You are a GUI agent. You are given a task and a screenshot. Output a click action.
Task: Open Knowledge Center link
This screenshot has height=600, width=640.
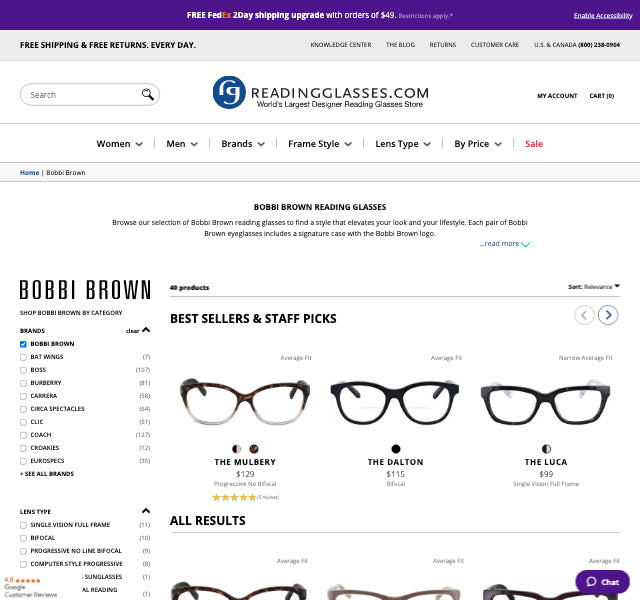(341, 44)
